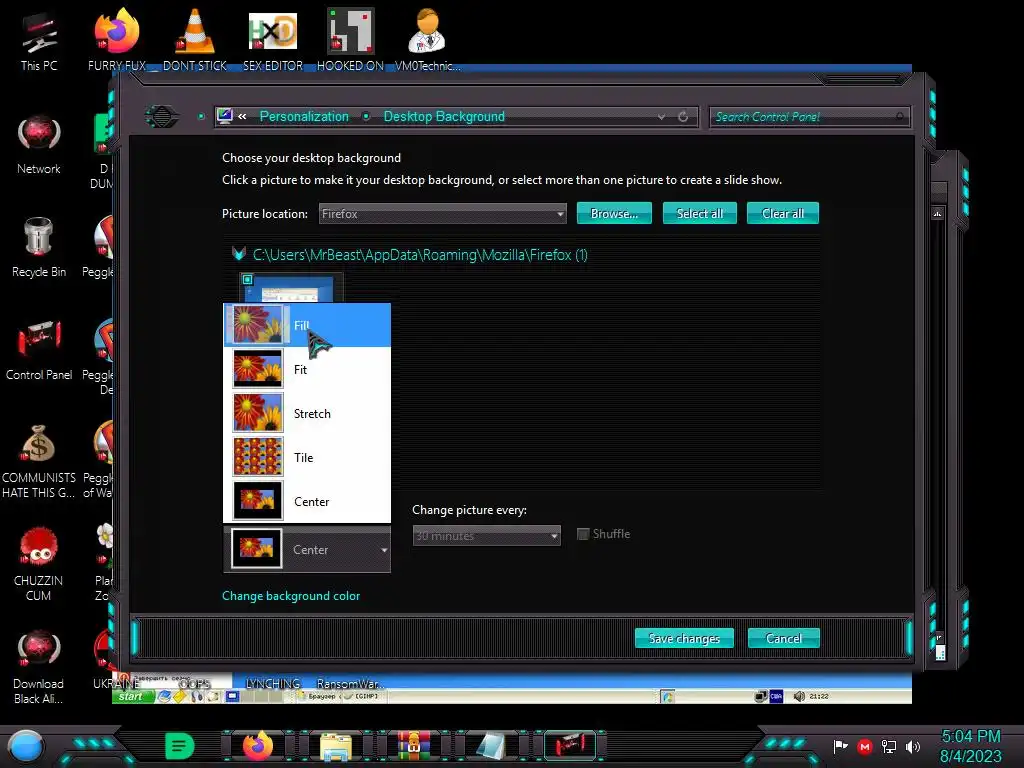Image resolution: width=1024 pixels, height=768 pixels.
Task: Select the Firefox wallpaper thumbnail
Action: [x=291, y=288]
